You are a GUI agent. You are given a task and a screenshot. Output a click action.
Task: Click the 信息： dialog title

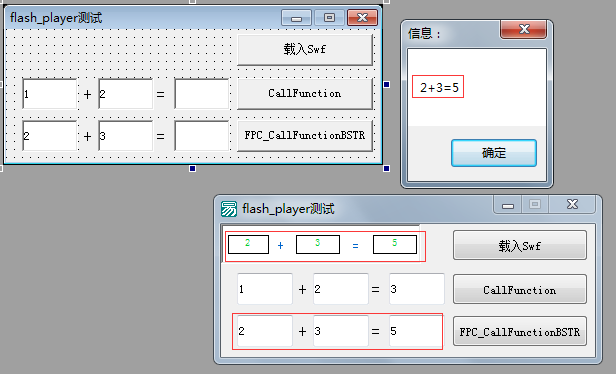point(424,34)
